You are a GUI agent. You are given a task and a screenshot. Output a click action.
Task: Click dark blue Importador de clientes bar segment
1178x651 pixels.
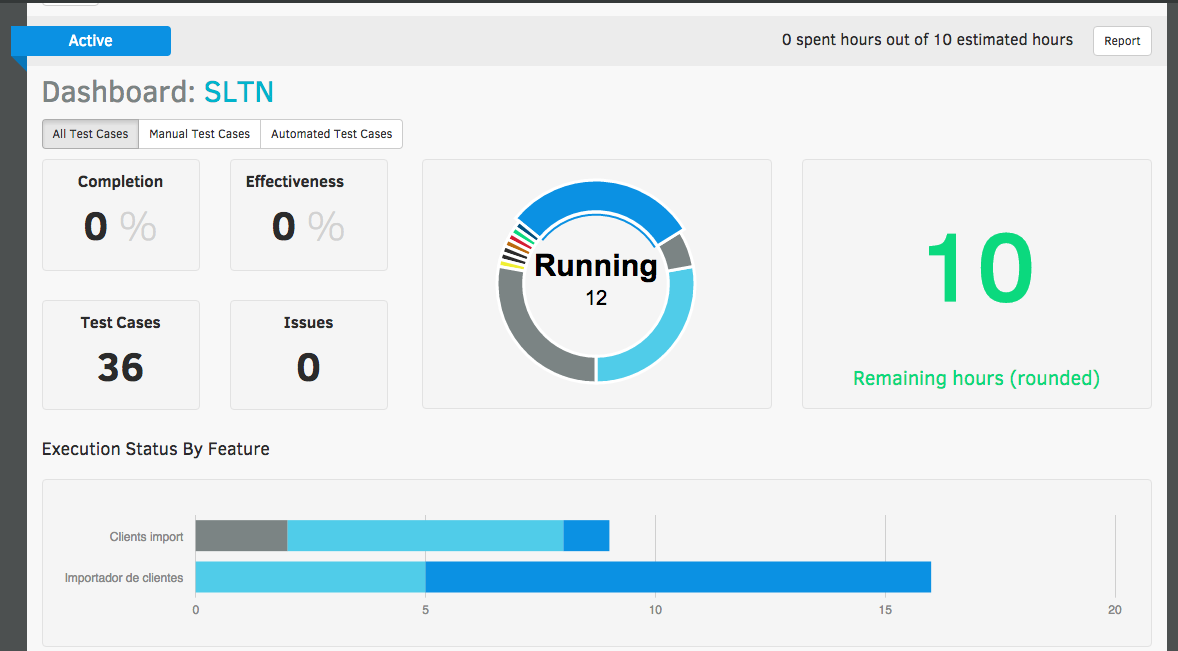pyautogui.click(x=678, y=577)
